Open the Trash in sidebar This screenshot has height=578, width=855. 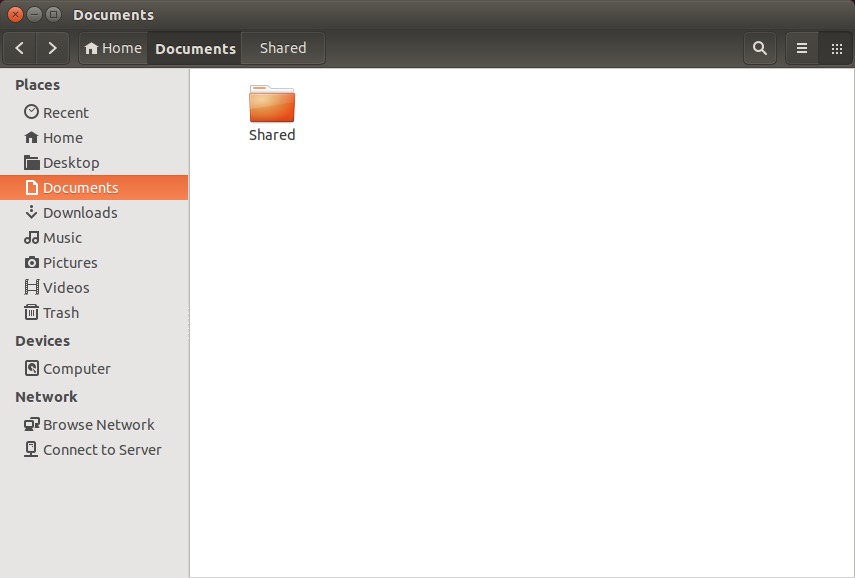[60, 313]
